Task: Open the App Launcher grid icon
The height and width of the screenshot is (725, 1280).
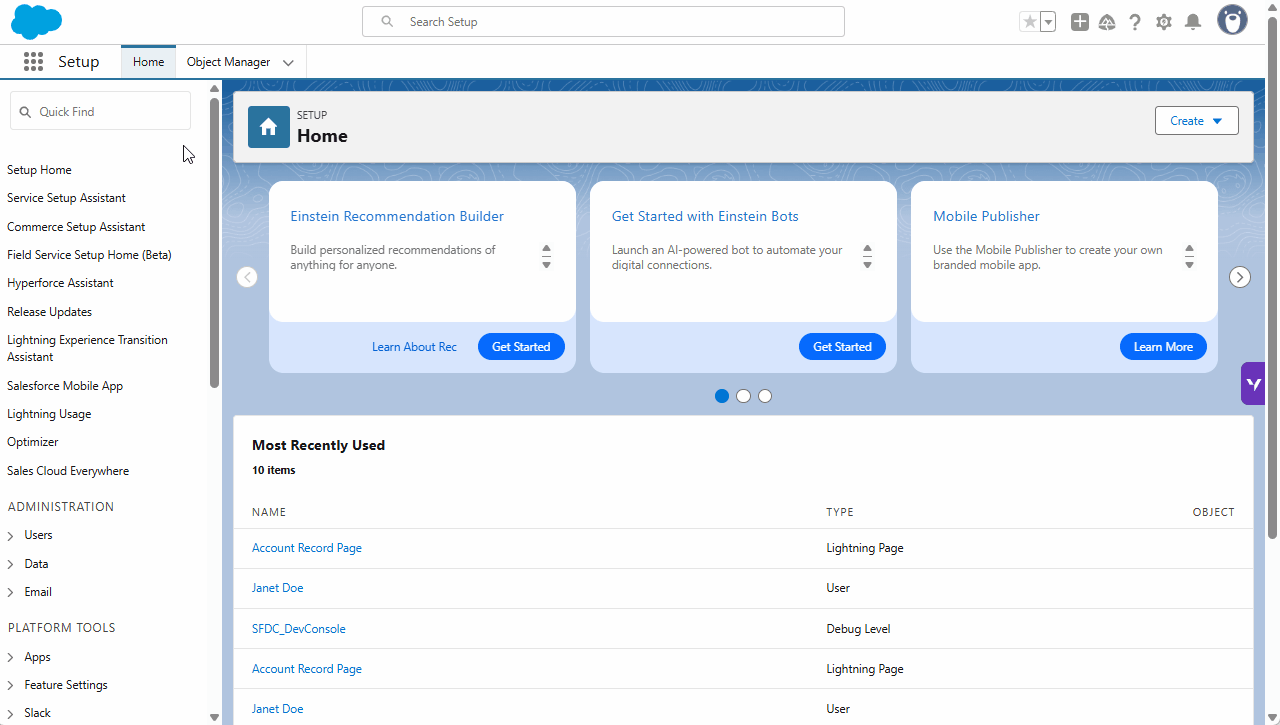Action: (x=33, y=62)
